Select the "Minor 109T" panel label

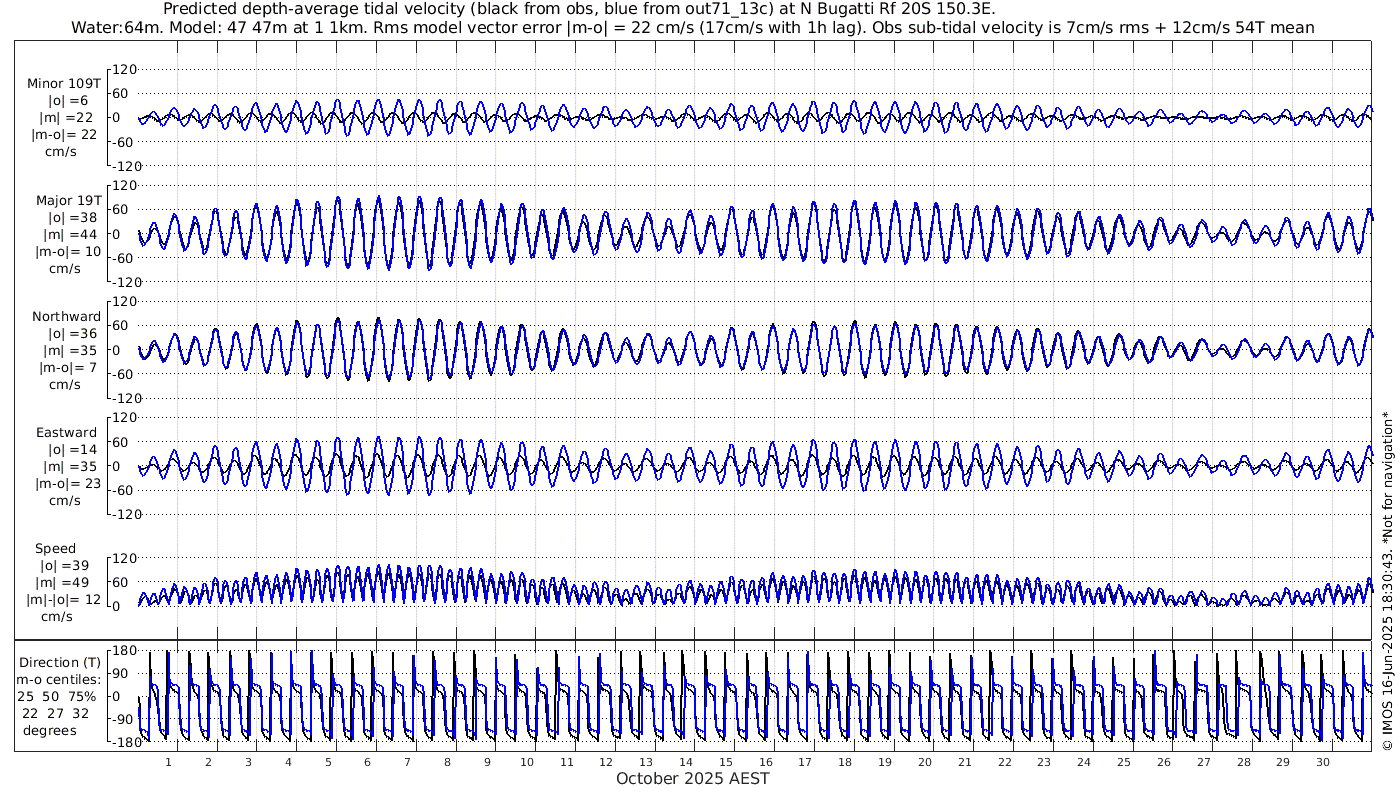click(64, 84)
